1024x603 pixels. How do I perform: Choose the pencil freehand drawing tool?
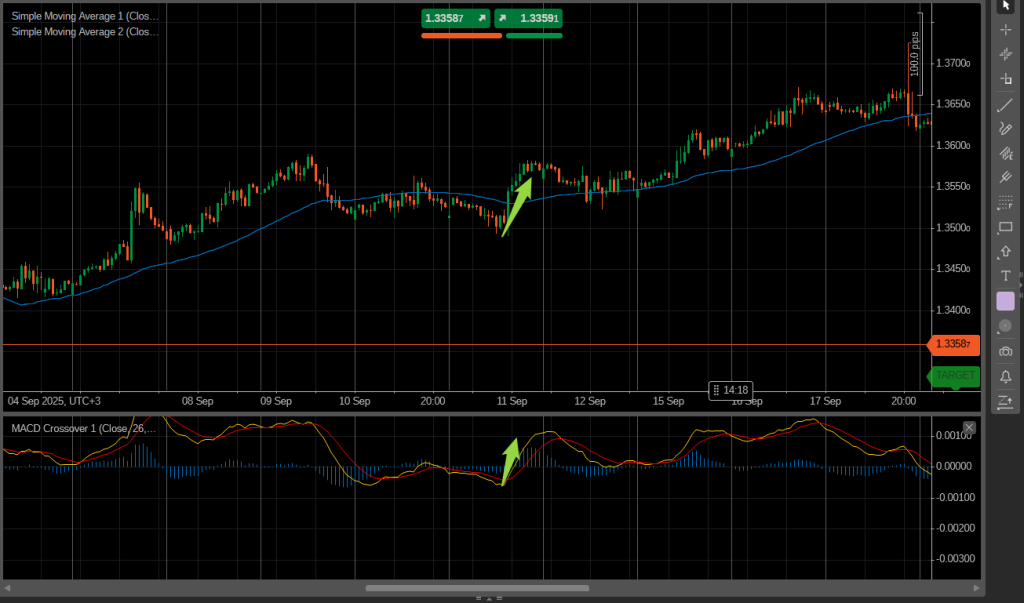pos(1006,129)
